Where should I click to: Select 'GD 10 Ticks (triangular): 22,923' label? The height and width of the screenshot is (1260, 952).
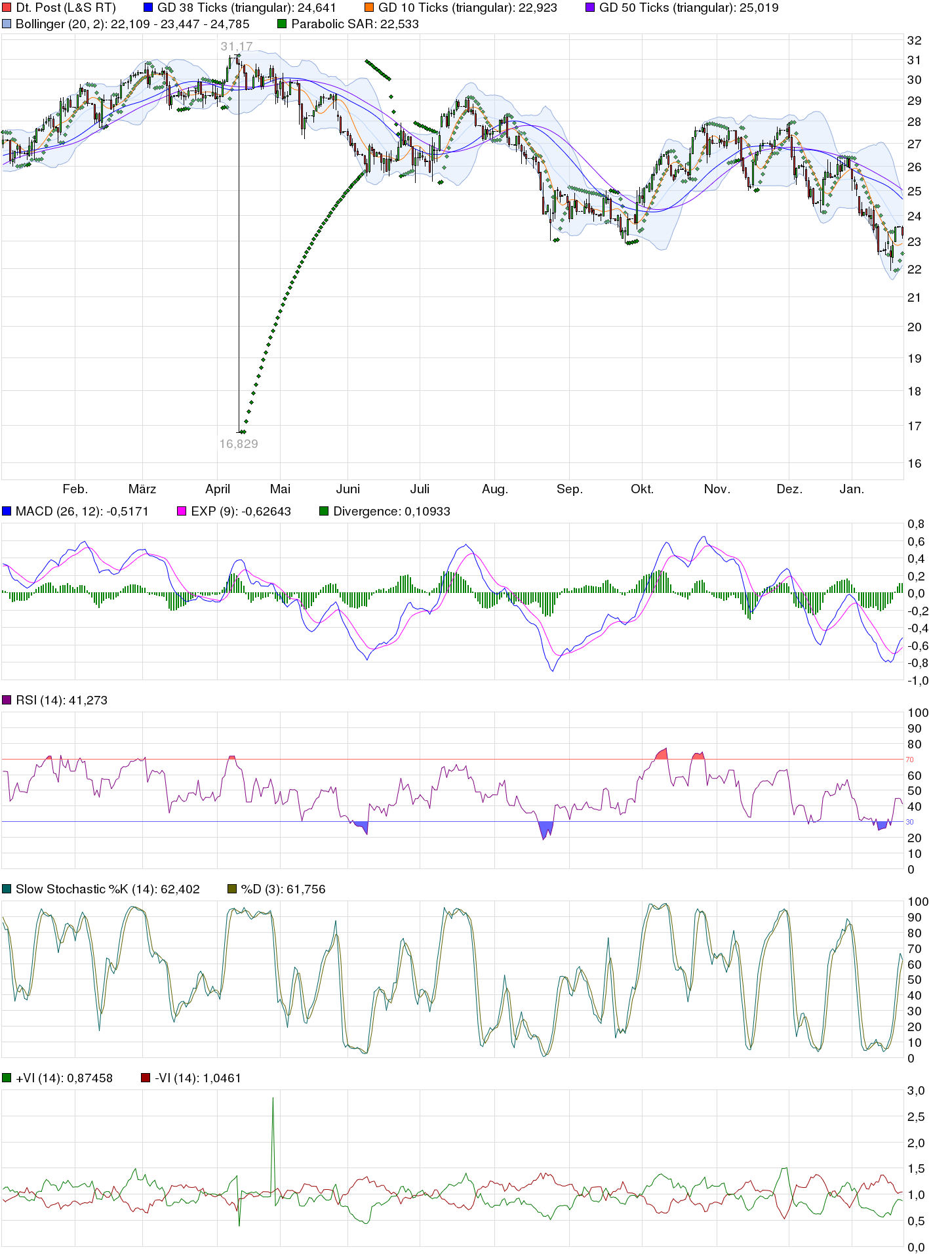click(467, 8)
